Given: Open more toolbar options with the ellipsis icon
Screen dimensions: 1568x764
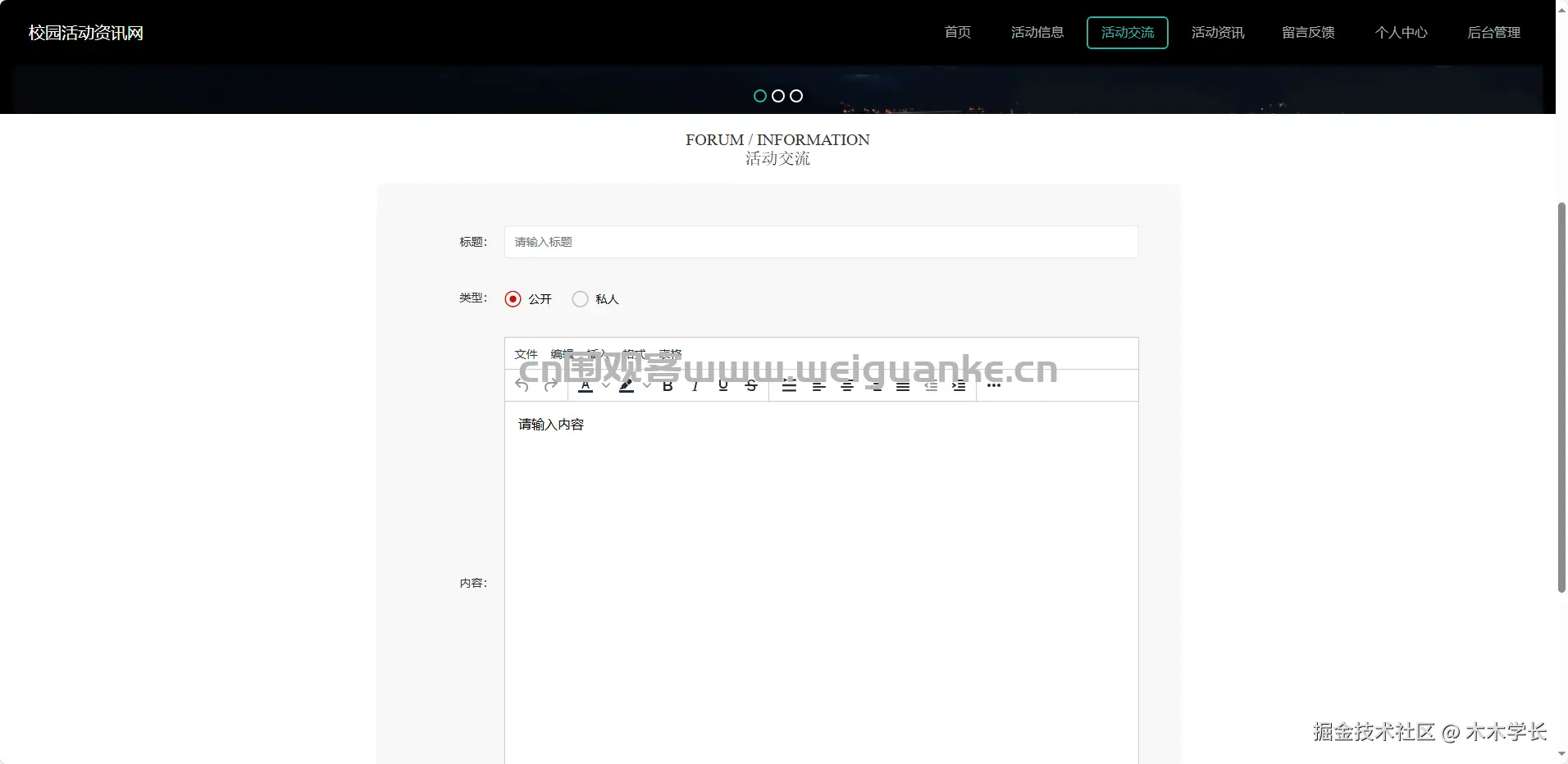Looking at the screenshot, I should 994,385.
